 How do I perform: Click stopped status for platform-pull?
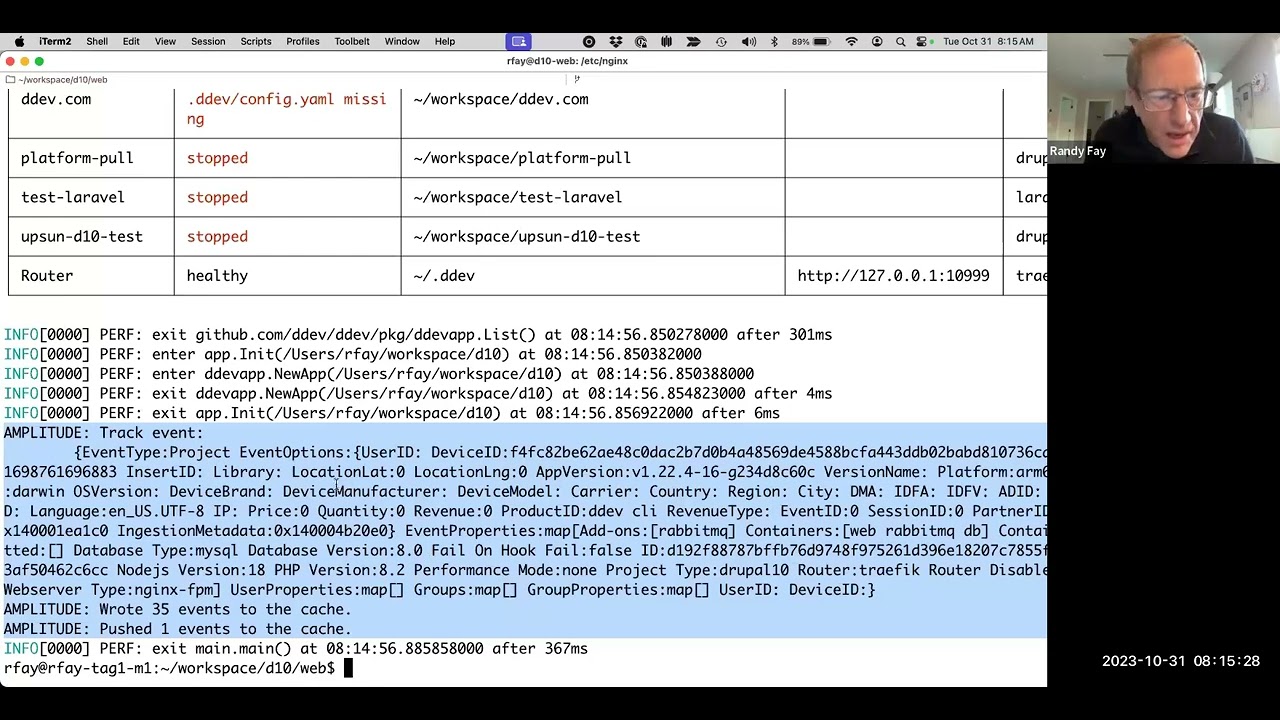(217, 158)
